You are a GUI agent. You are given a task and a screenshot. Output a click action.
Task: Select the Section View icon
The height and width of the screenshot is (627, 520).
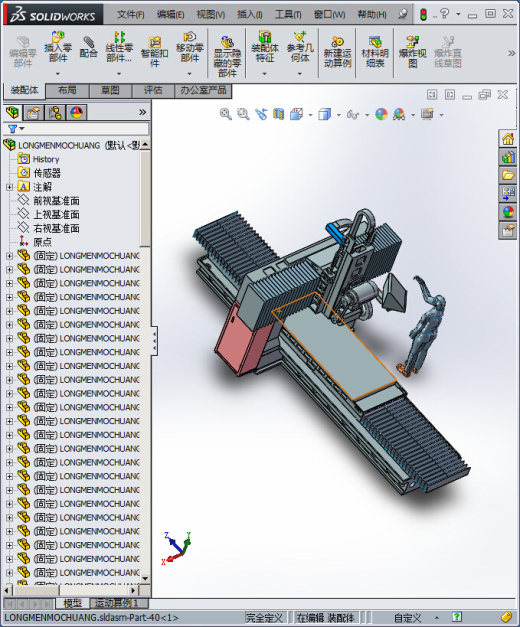pos(278,114)
